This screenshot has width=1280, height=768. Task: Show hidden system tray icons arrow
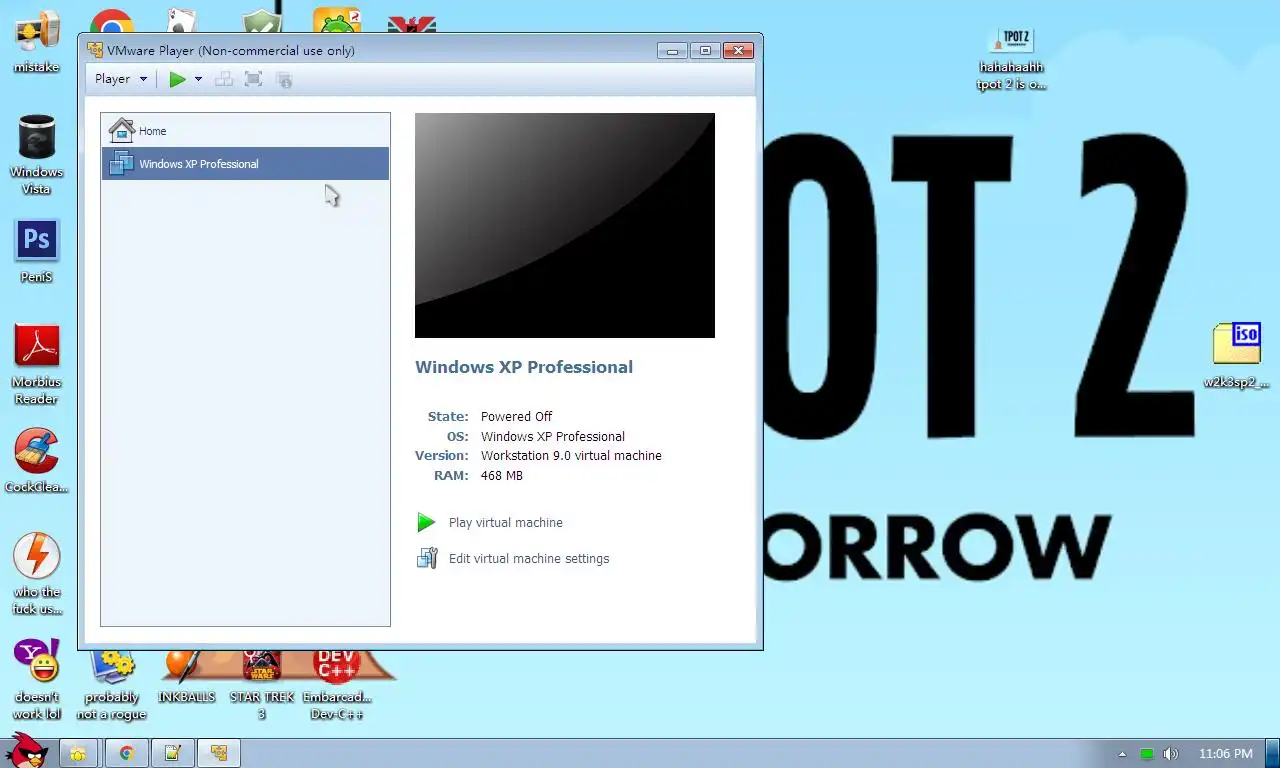tap(1122, 754)
